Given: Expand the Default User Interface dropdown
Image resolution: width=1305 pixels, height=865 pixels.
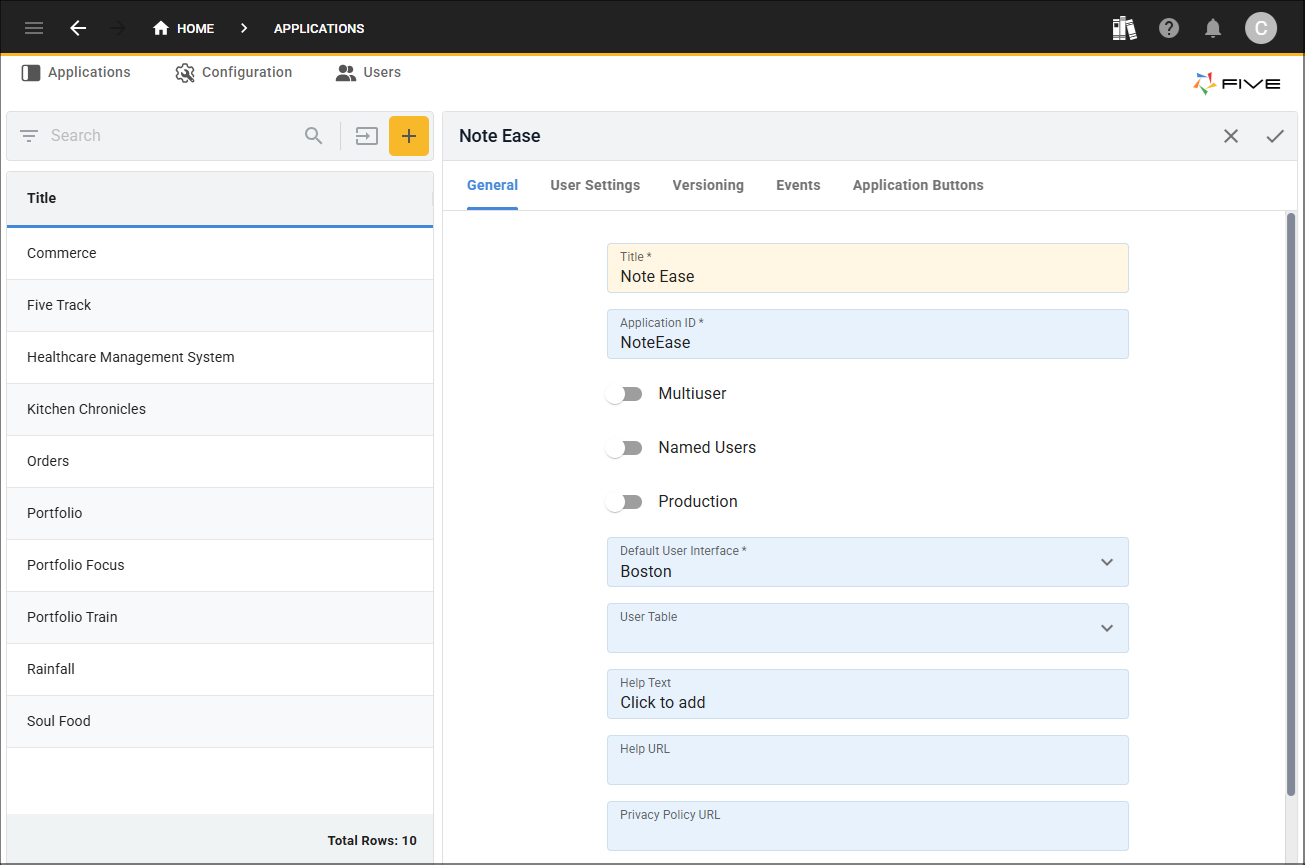Looking at the screenshot, I should (x=1106, y=562).
